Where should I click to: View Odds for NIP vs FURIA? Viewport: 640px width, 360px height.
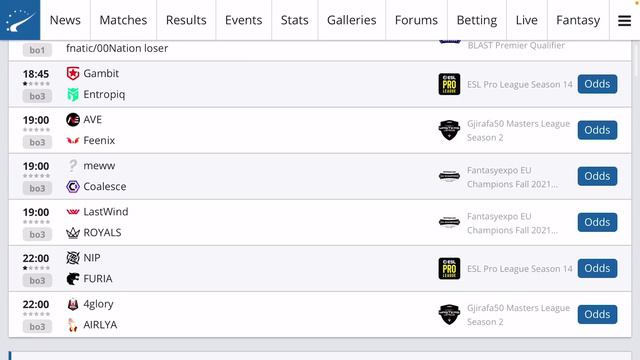pyautogui.click(x=597, y=269)
